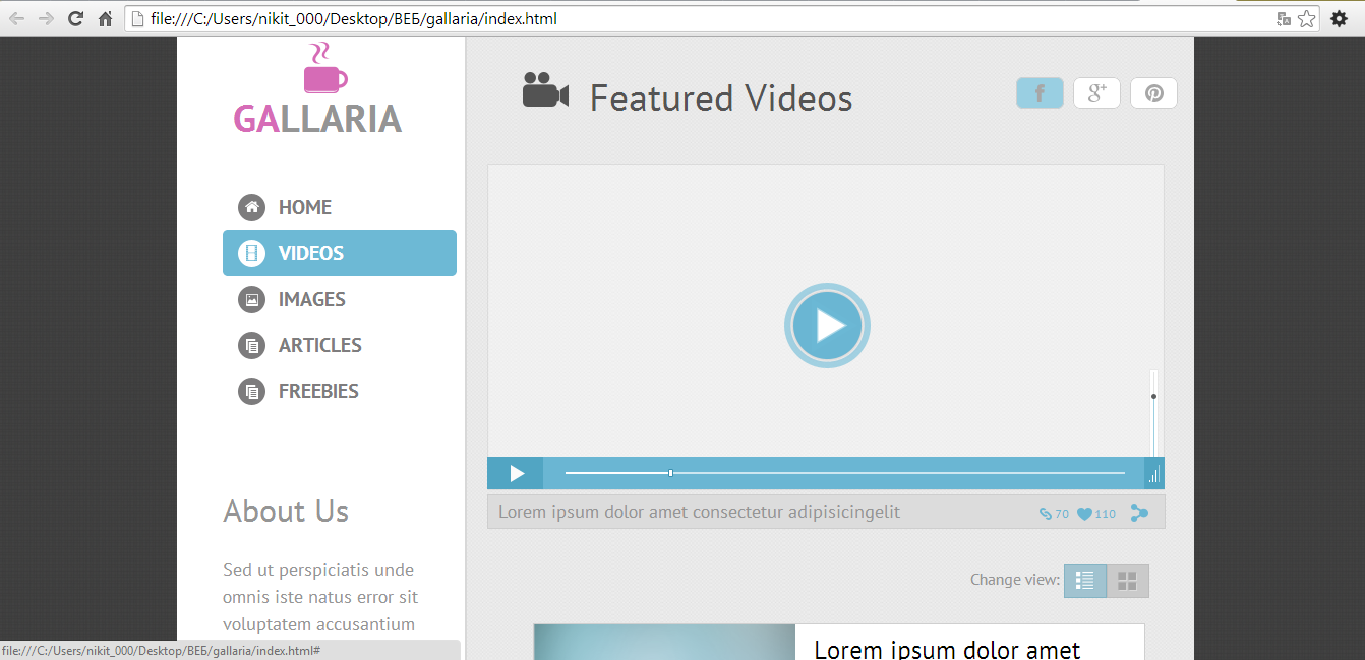The width and height of the screenshot is (1365, 660).
Task: Start video with large center play button
Action: (827, 325)
